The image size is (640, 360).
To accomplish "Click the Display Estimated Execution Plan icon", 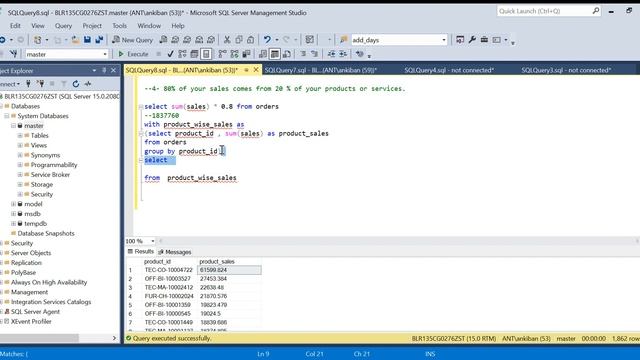I will click(182, 54).
